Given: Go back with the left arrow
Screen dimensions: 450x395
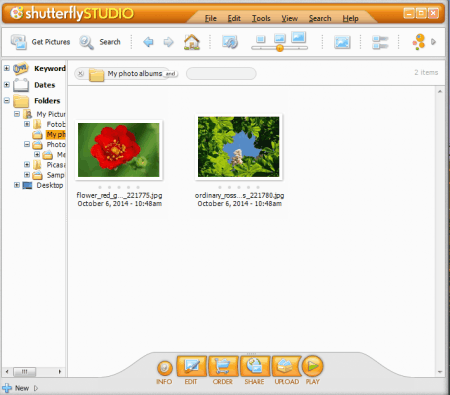Looking at the screenshot, I should click(148, 42).
